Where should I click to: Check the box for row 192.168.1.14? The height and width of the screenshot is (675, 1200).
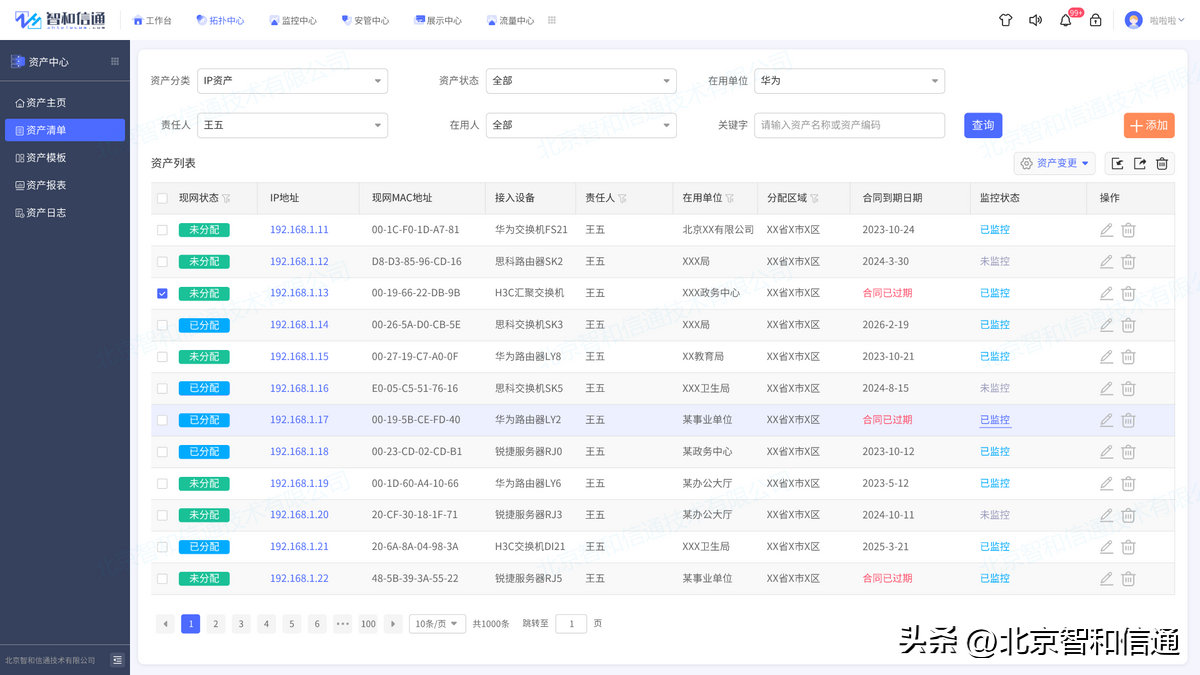click(x=162, y=325)
